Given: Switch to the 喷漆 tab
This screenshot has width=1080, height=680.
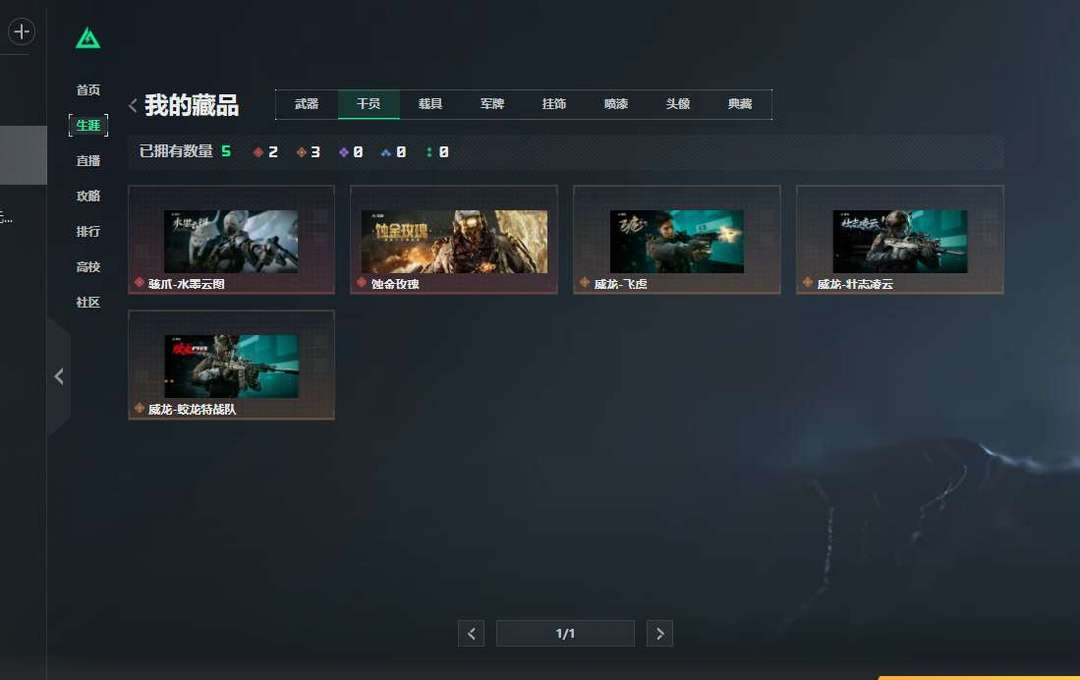Looking at the screenshot, I should tap(616, 104).
